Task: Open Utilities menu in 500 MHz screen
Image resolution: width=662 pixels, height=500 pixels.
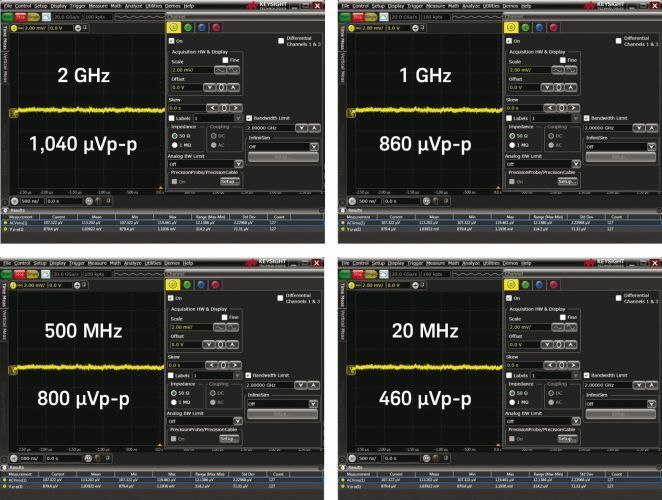Action: 153,263
